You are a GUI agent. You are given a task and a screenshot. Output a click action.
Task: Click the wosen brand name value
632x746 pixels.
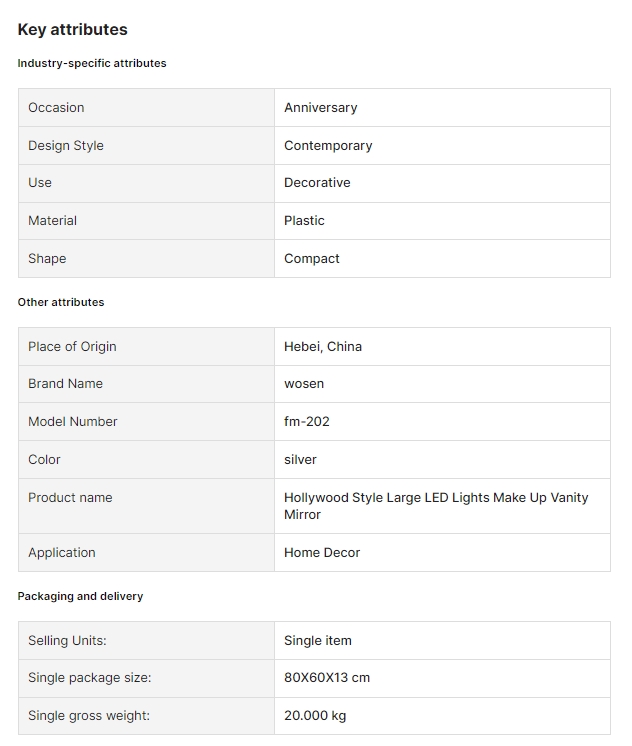click(304, 384)
